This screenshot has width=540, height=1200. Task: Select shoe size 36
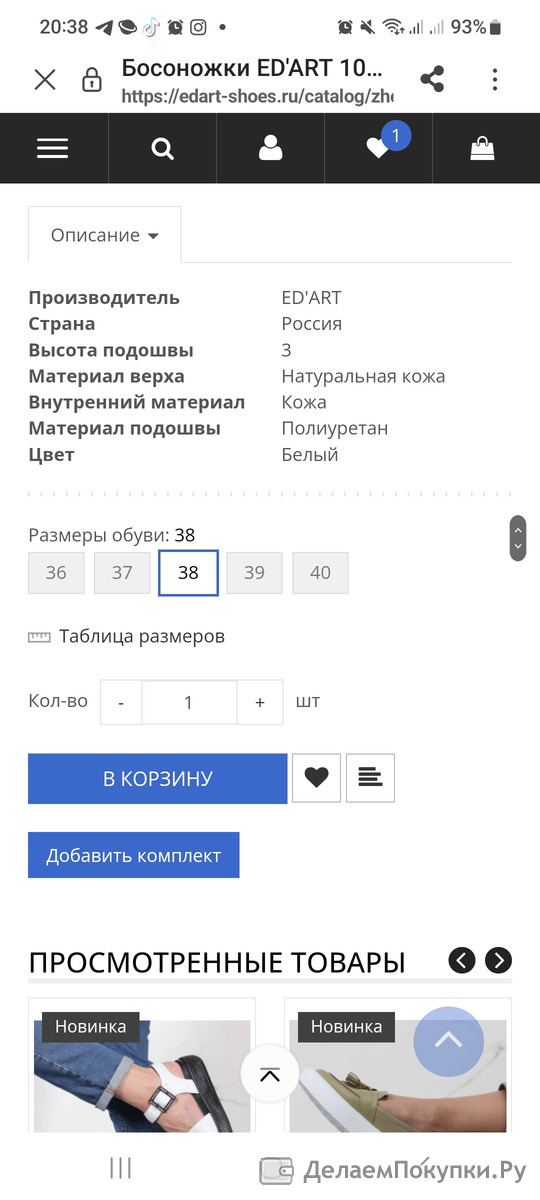[x=56, y=573]
